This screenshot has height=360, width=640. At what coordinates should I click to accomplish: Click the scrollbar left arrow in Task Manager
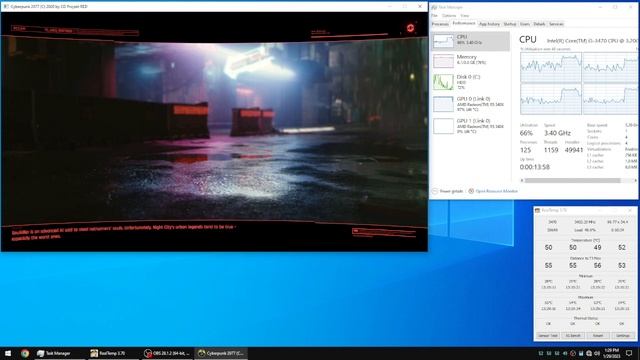coord(522,180)
